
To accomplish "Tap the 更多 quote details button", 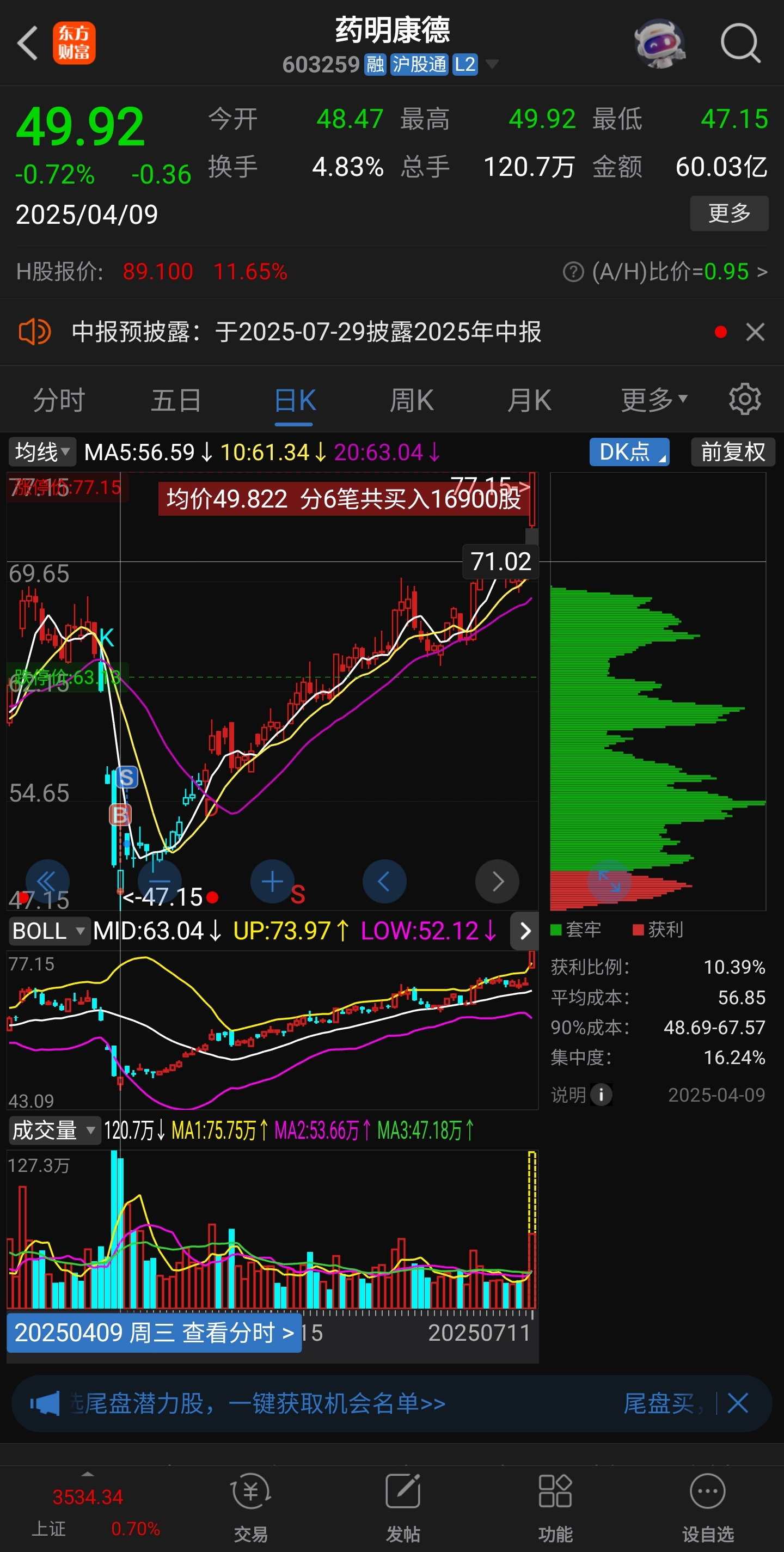I will (x=728, y=213).
